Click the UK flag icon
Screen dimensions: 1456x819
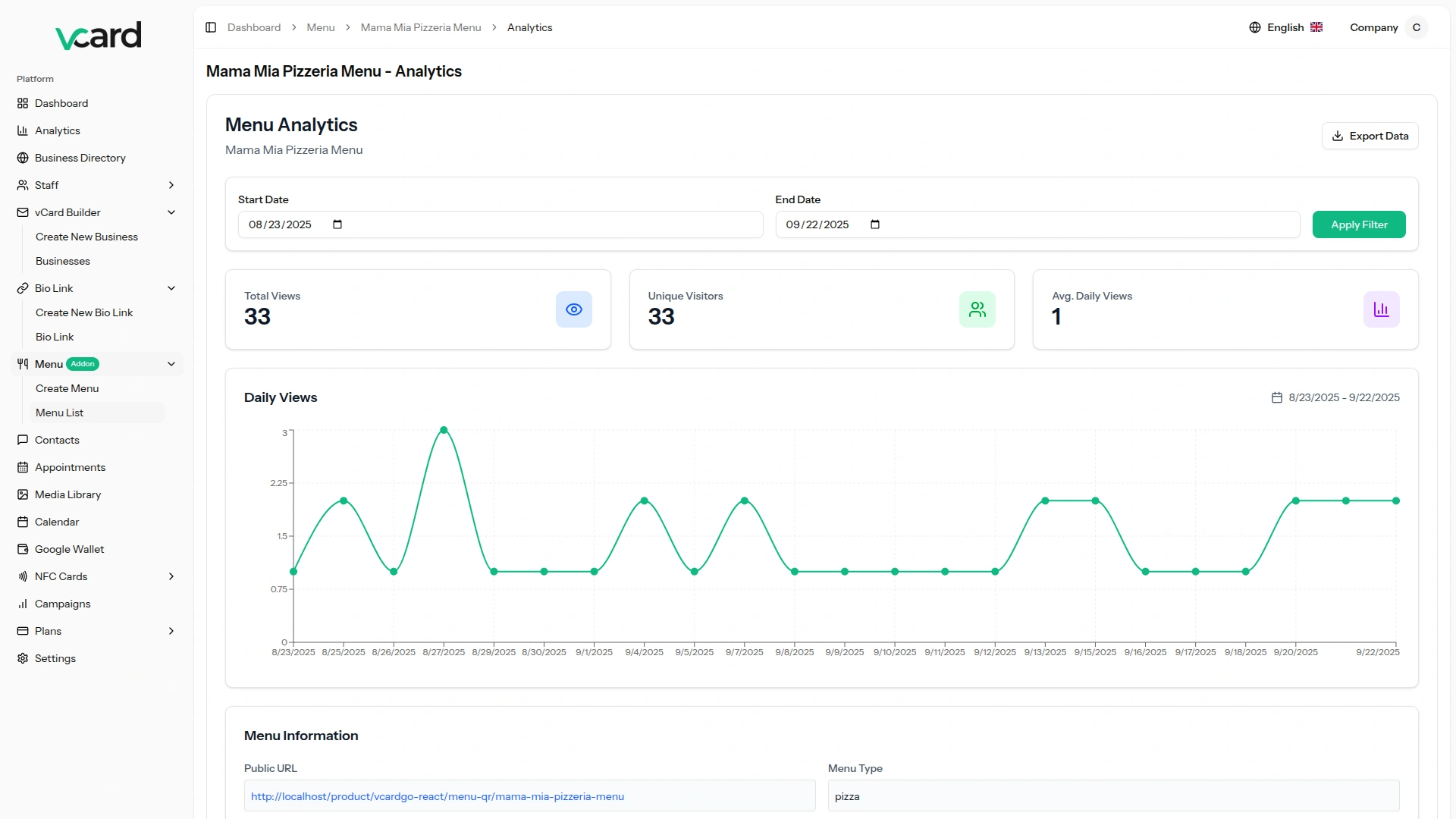click(1316, 27)
